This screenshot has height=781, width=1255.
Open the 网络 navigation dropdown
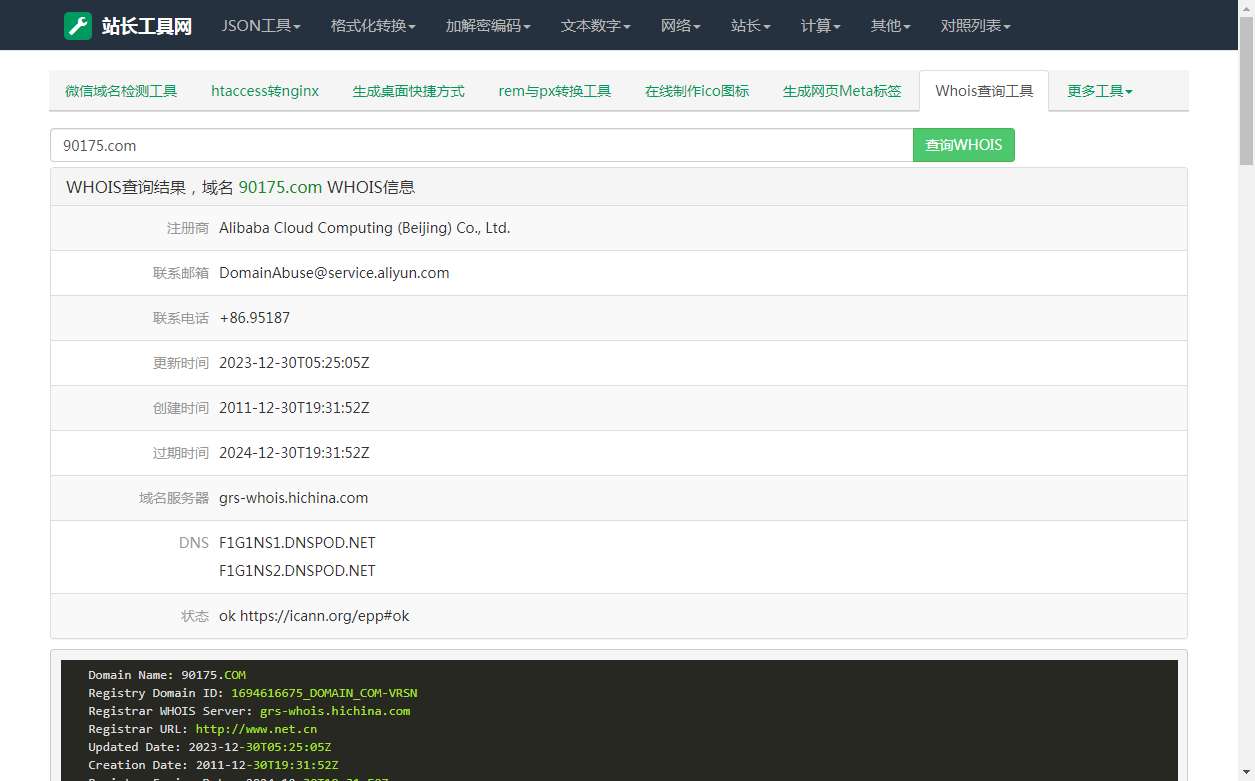tap(680, 26)
